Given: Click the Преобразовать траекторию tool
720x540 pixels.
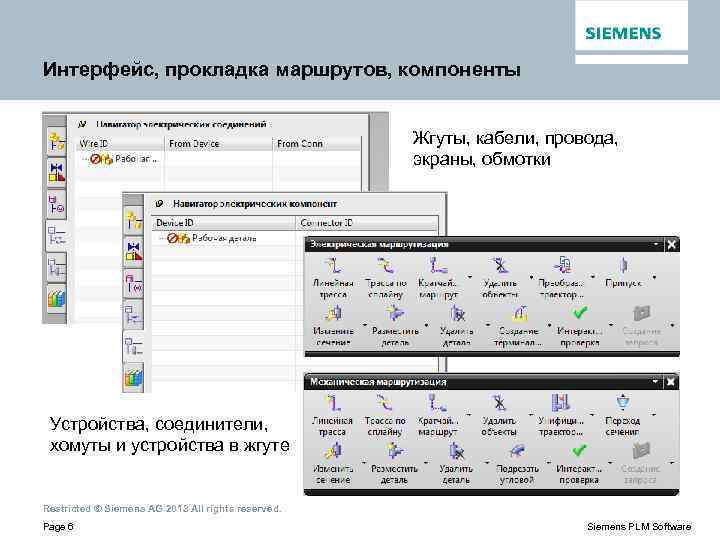Looking at the screenshot, I should coord(561,278).
